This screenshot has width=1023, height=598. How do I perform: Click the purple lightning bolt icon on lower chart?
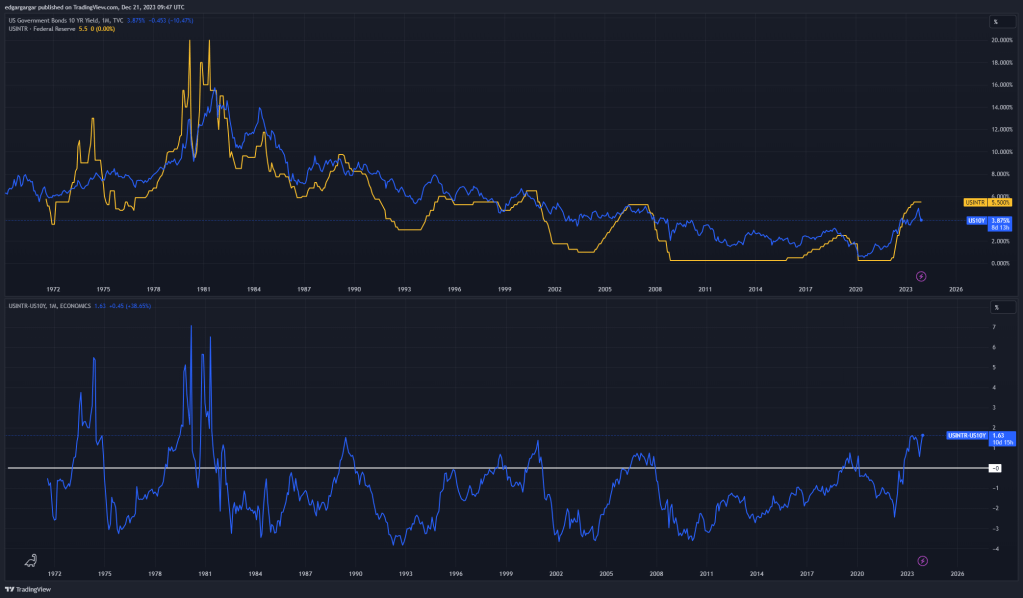tap(921, 560)
